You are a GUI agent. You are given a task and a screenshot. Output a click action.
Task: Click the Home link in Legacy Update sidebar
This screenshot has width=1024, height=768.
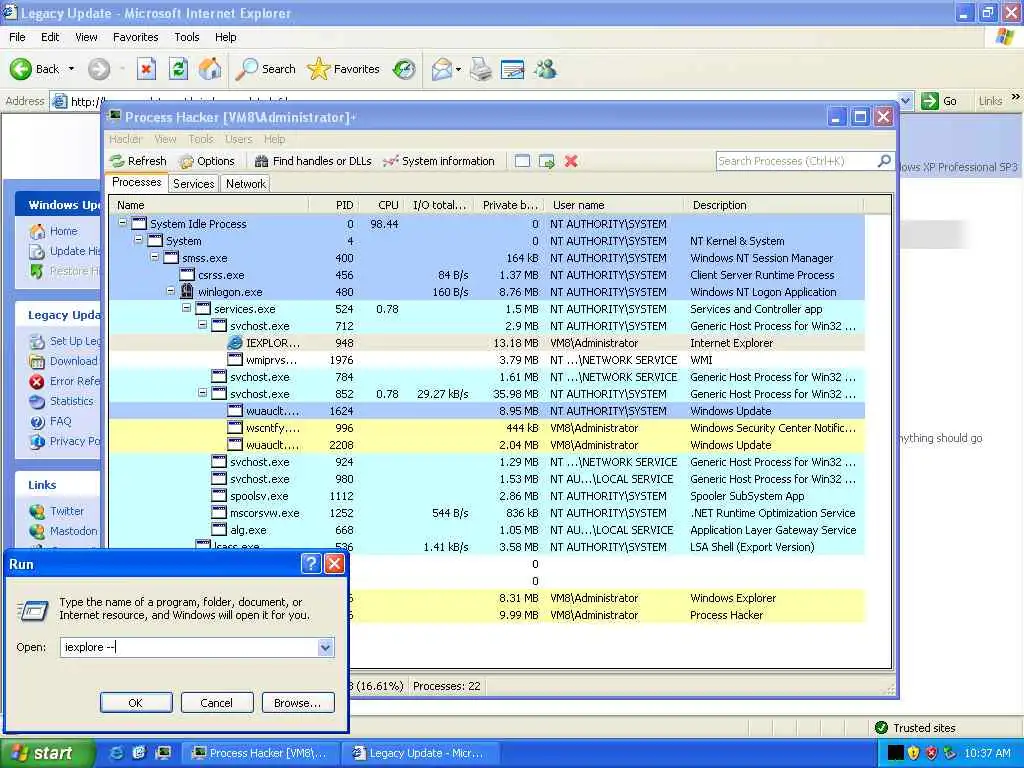(x=63, y=231)
